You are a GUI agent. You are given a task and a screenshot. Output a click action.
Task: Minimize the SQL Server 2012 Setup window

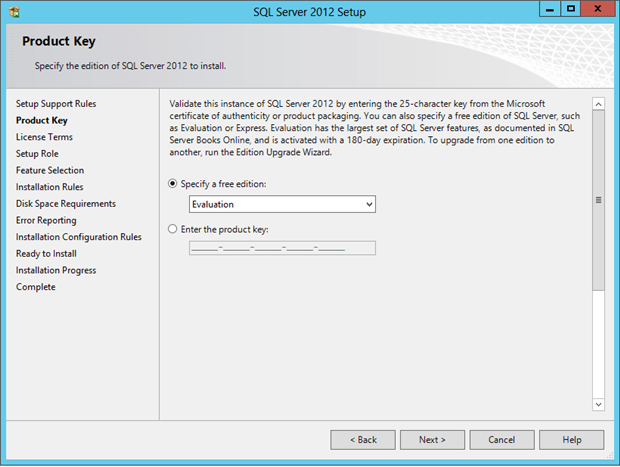(550, 9)
